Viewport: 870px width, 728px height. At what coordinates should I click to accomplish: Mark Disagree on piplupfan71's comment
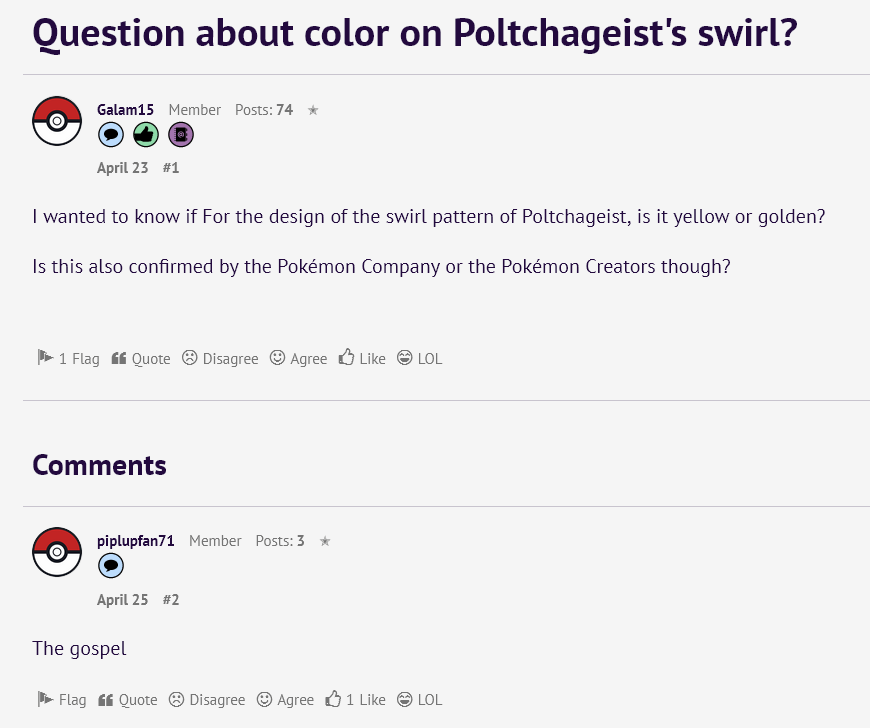(x=207, y=700)
